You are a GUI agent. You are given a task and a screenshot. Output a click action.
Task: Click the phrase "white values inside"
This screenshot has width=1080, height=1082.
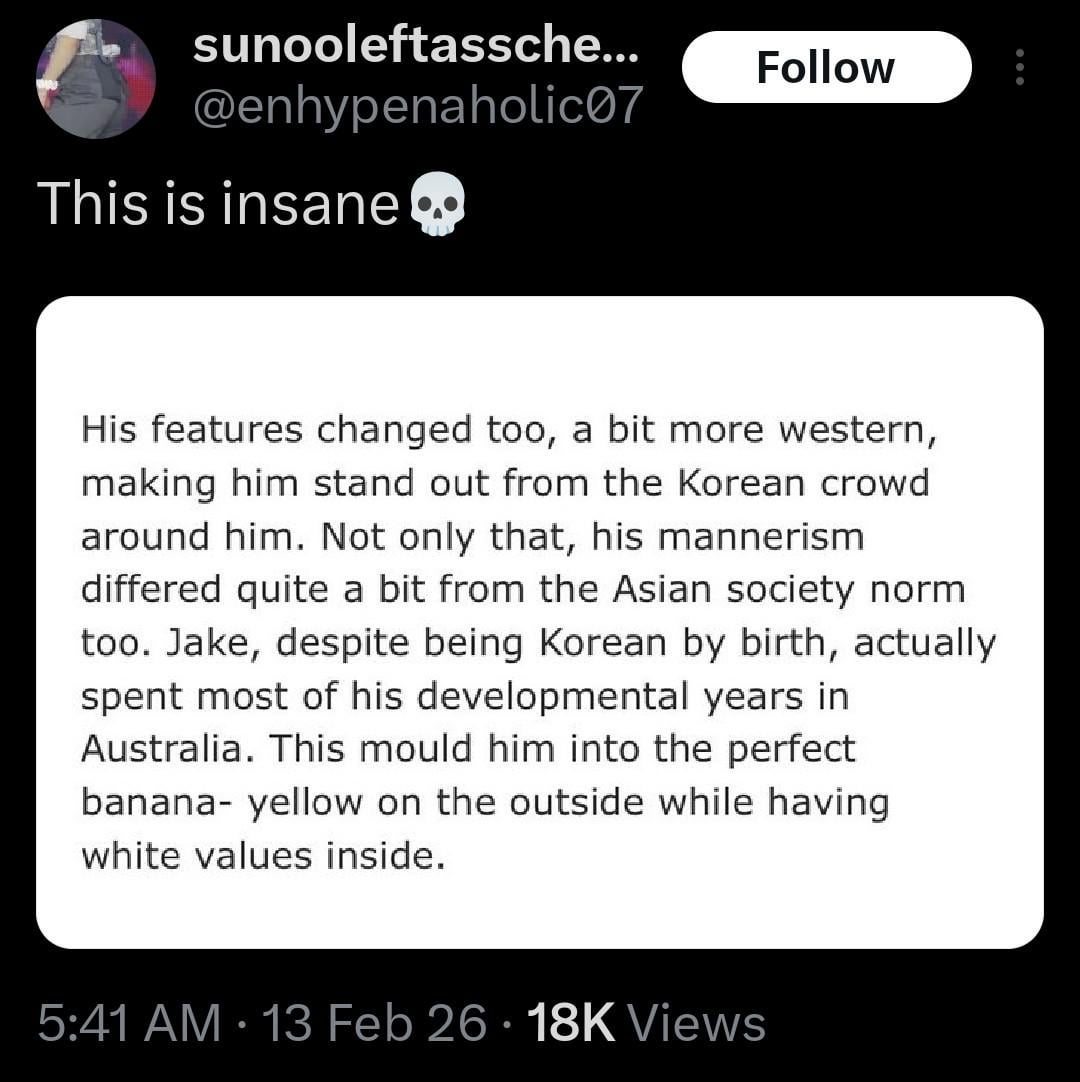(261, 856)
